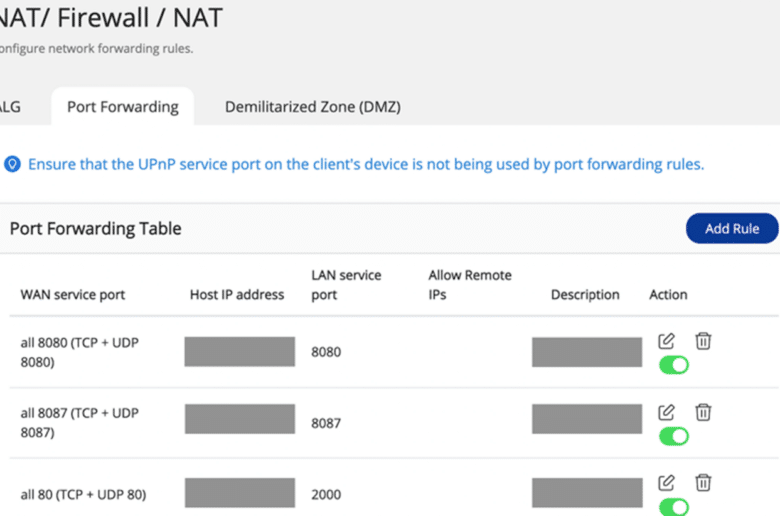Click the Add Rule button

(732, 228)
